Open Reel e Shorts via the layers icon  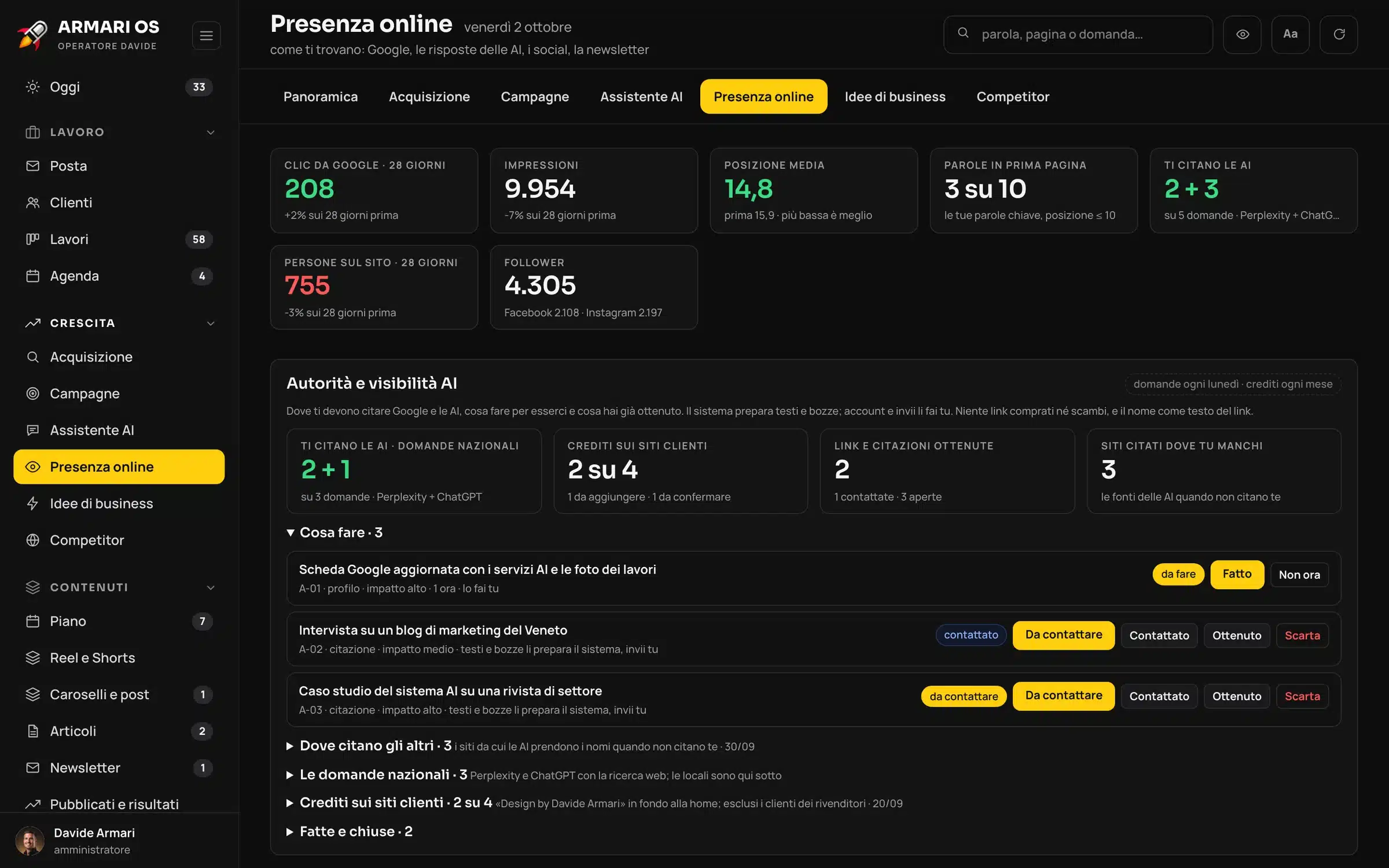tap(33, 658)
